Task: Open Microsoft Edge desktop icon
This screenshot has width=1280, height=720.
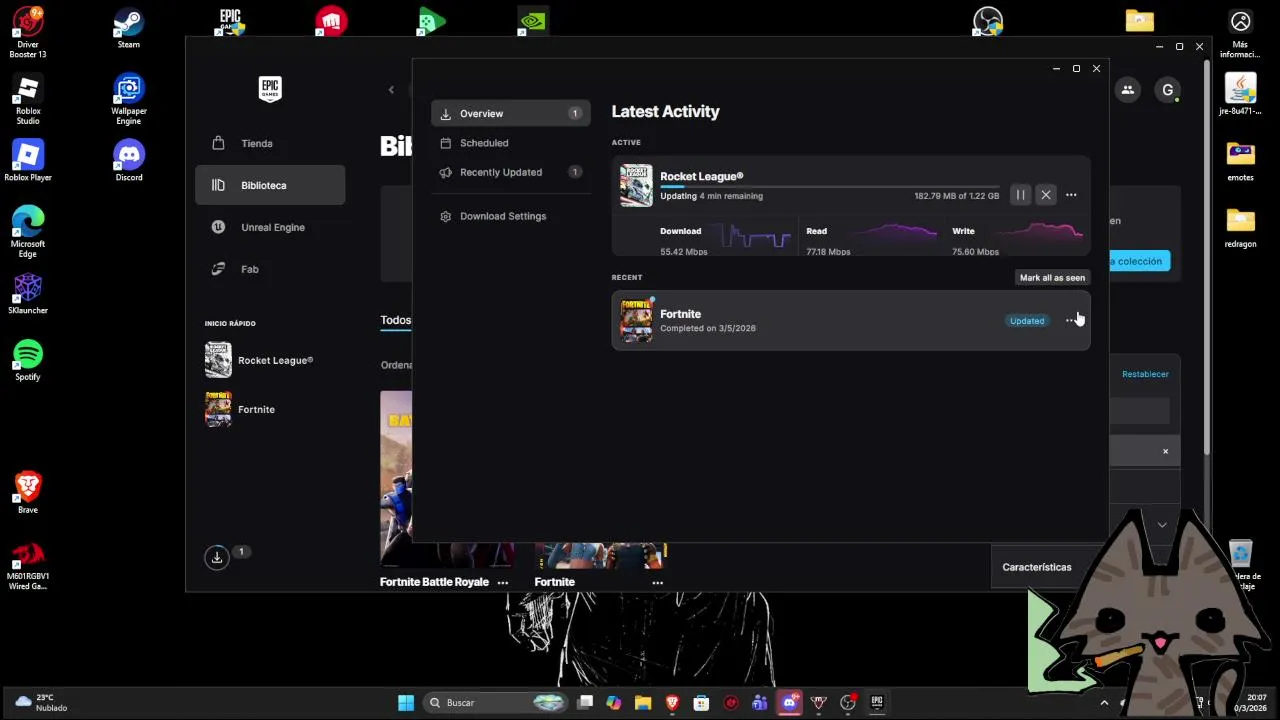Action: 28,232
